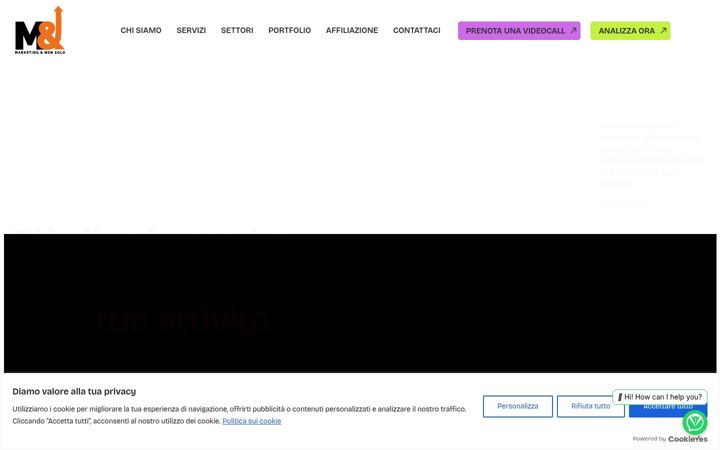This screenshot has width=720, height=450.
Task: Open the green chat widget icon
Action: (695, 422)
